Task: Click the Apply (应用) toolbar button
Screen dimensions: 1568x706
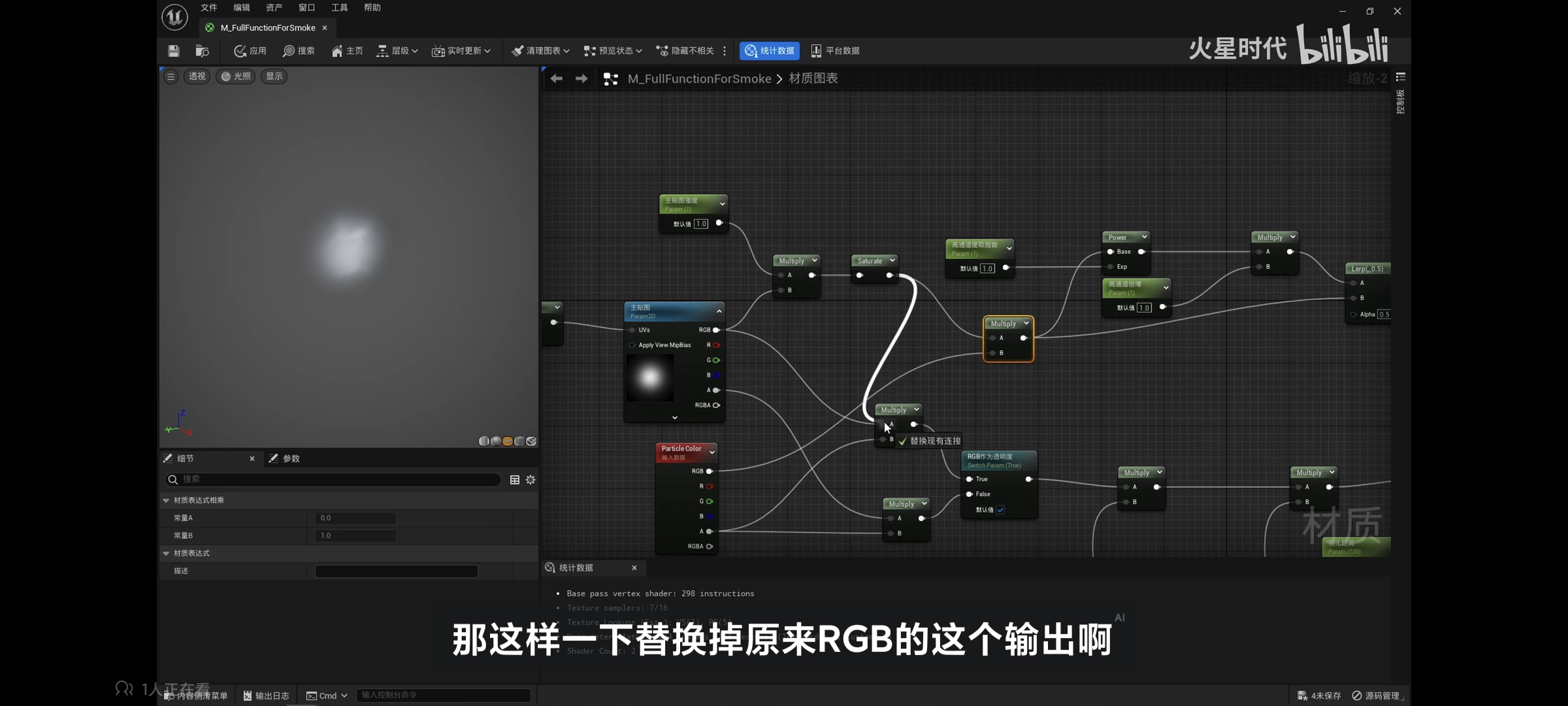Action: tap(250, 51)
